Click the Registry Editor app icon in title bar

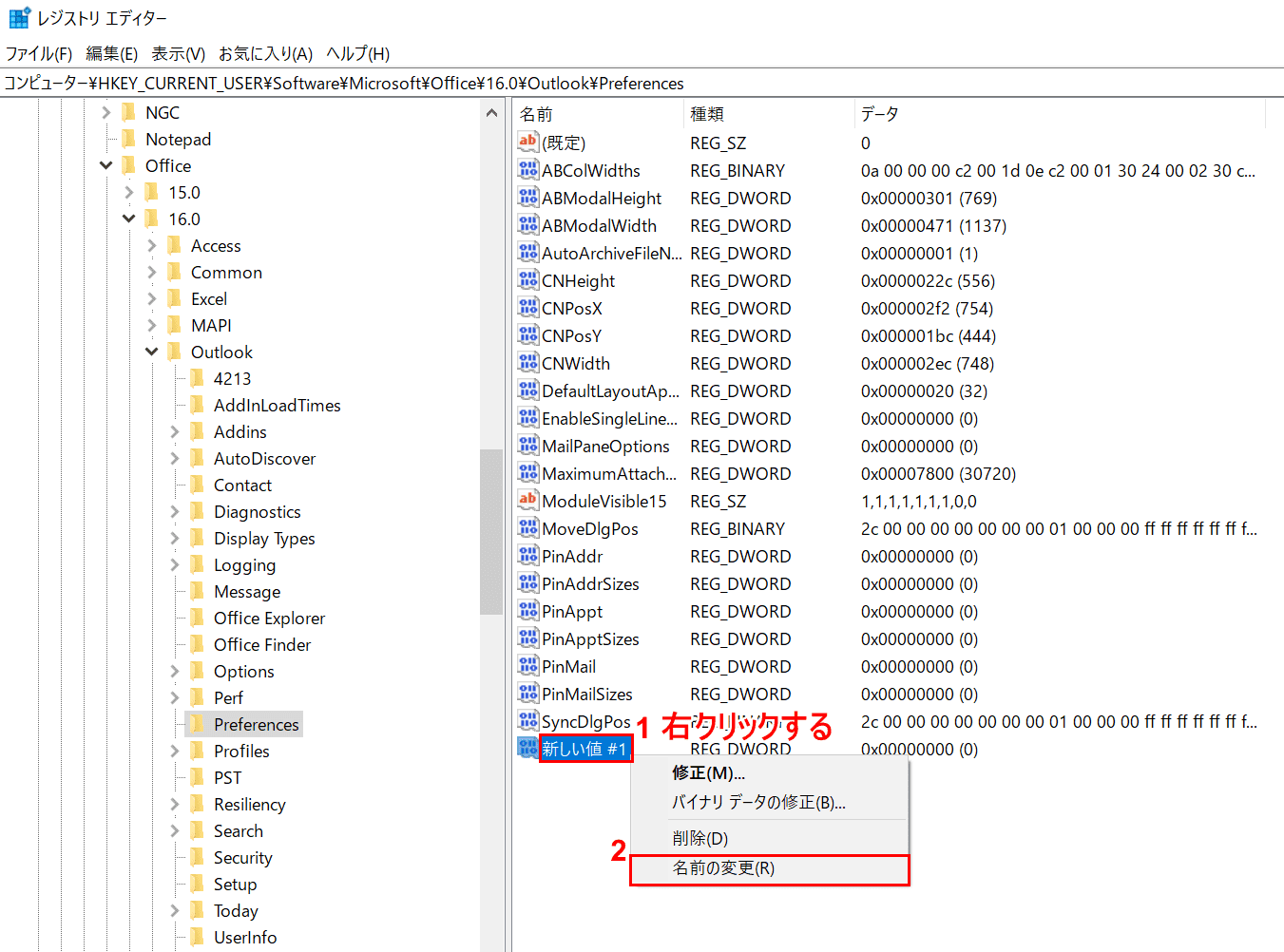[19, 18]
